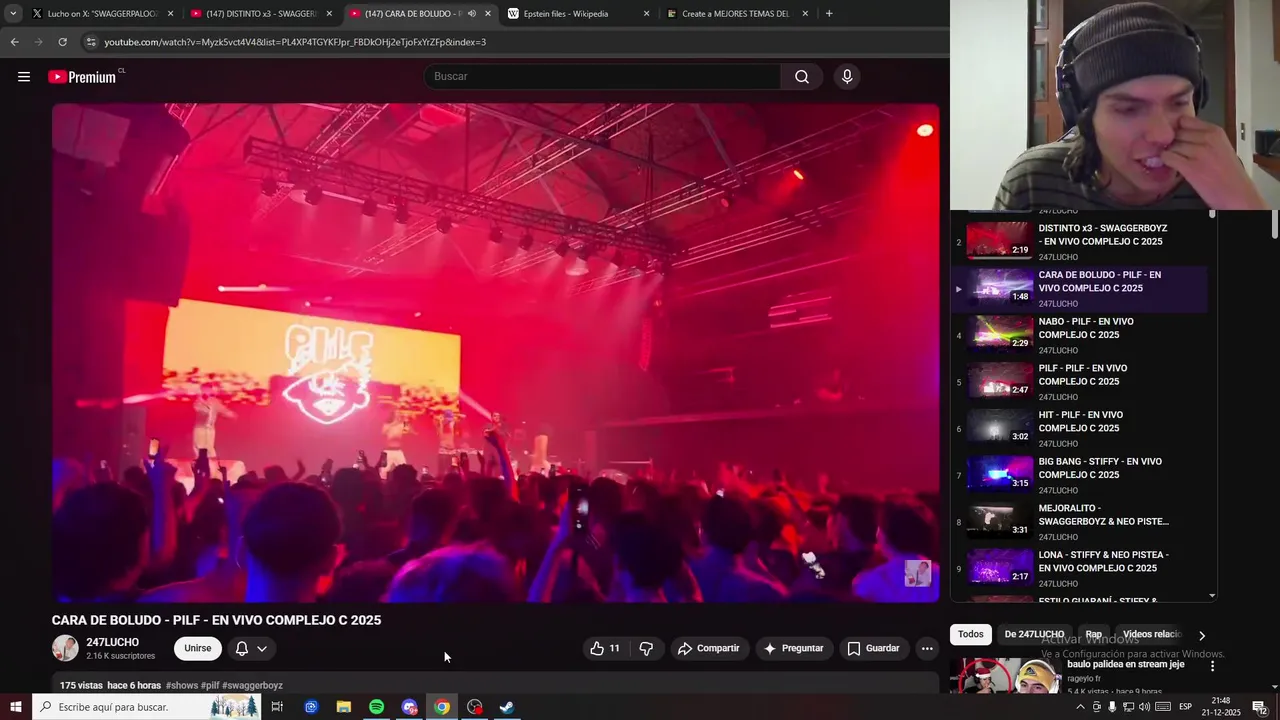
Task: Open OBS Studio from the taskbar
Action: [x=474, y=707]
